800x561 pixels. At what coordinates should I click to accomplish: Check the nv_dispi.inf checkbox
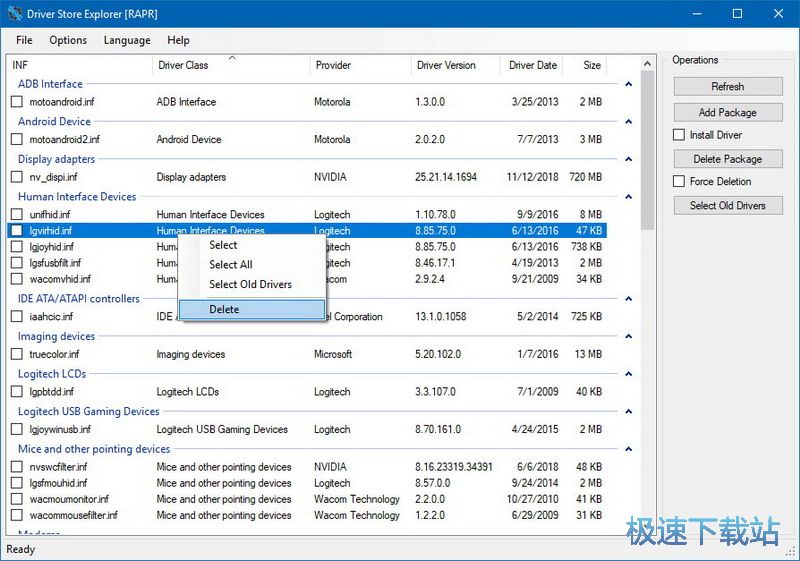[17, 177]
